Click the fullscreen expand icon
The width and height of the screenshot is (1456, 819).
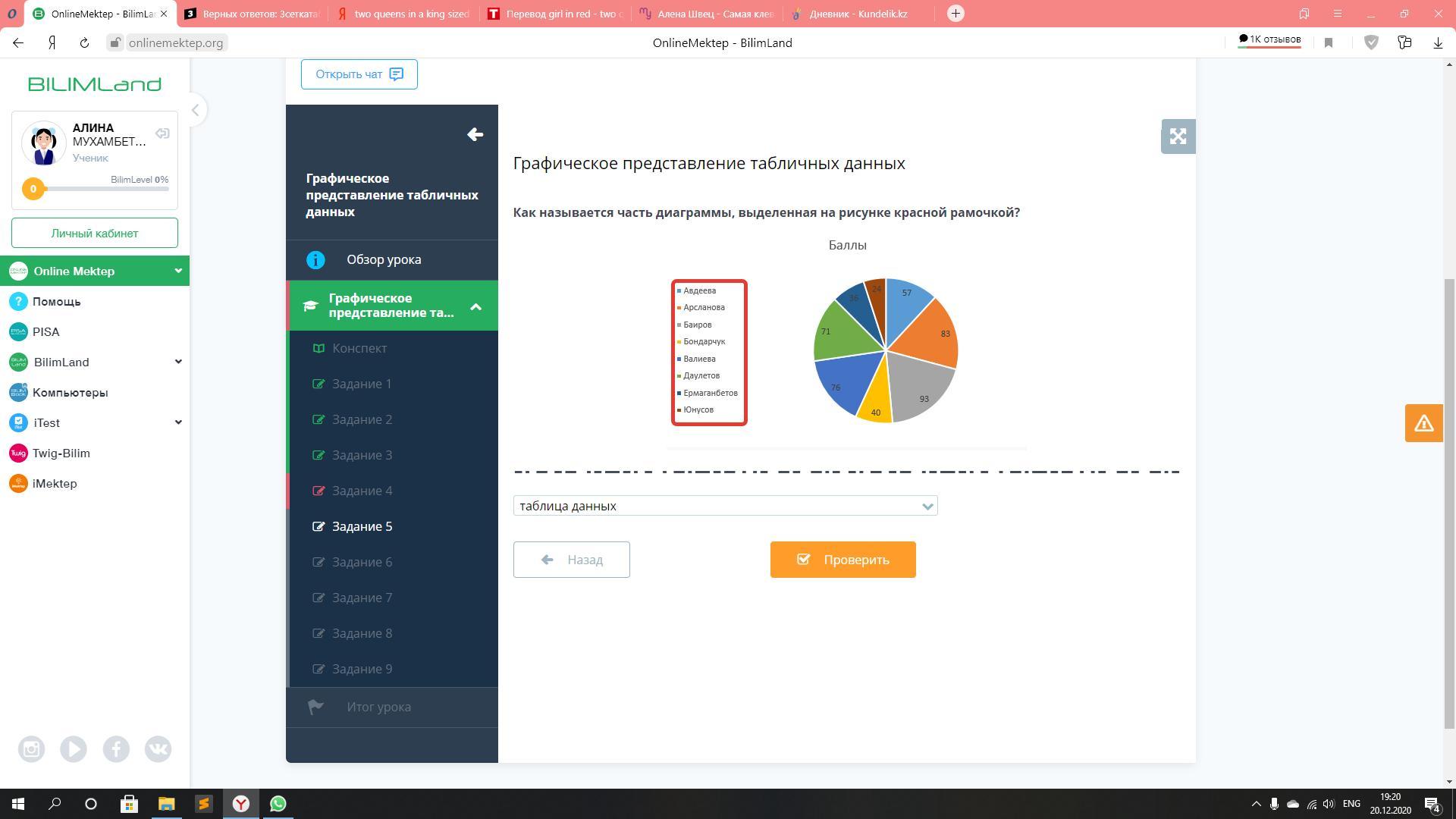click(1178, 136)
